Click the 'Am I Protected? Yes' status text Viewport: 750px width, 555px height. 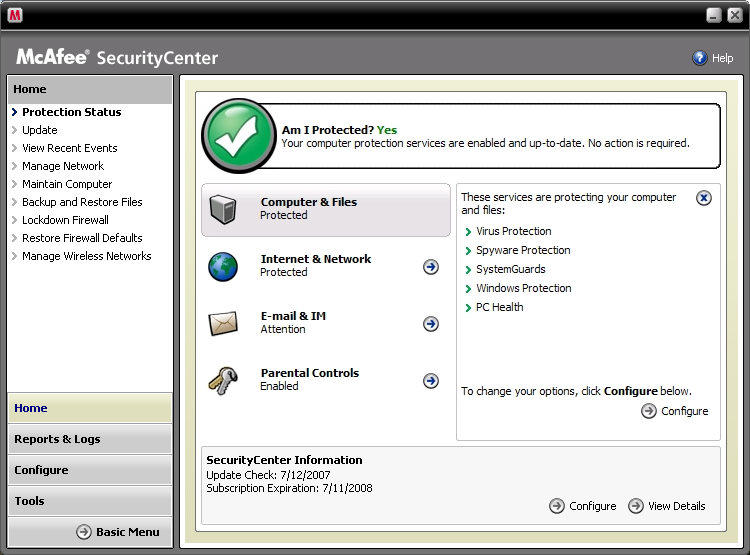[339, 130]
